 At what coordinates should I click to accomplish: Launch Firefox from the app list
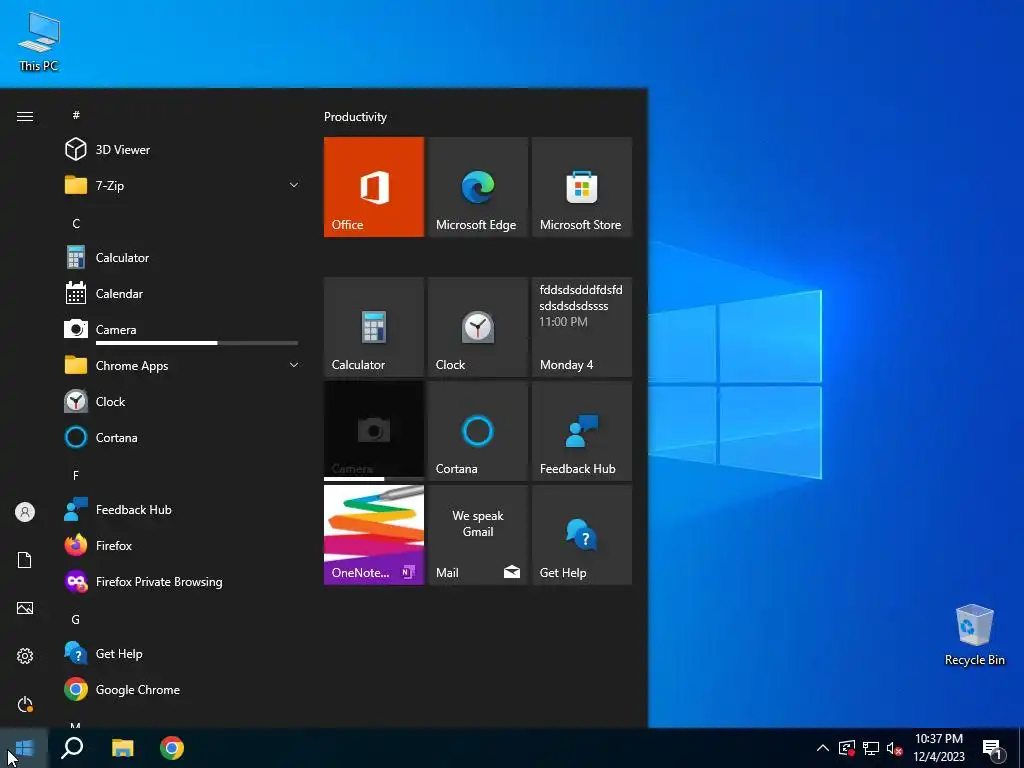(x=182, y=546)
